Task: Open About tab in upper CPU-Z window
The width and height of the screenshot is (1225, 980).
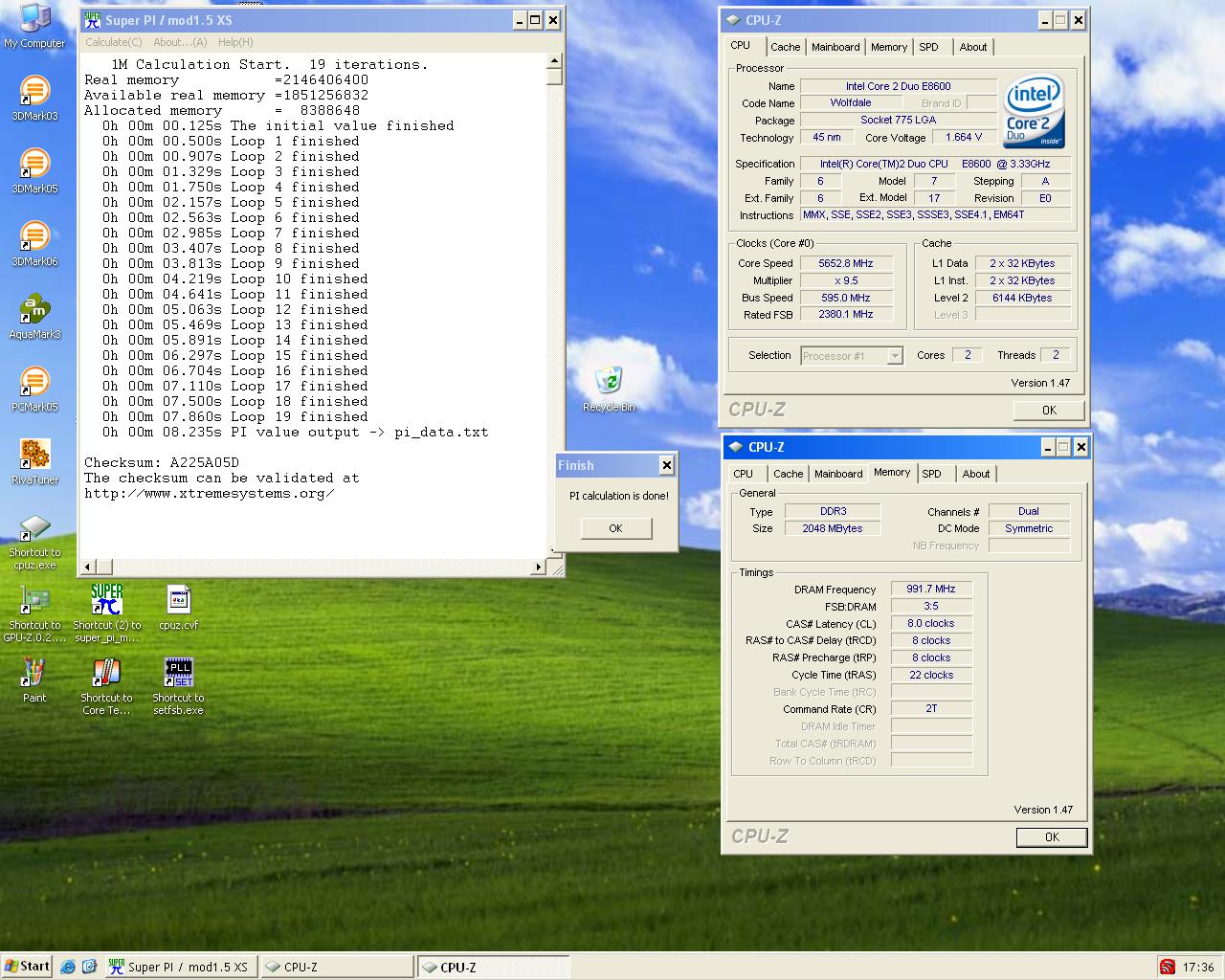Action: click(x=973, y=47)
